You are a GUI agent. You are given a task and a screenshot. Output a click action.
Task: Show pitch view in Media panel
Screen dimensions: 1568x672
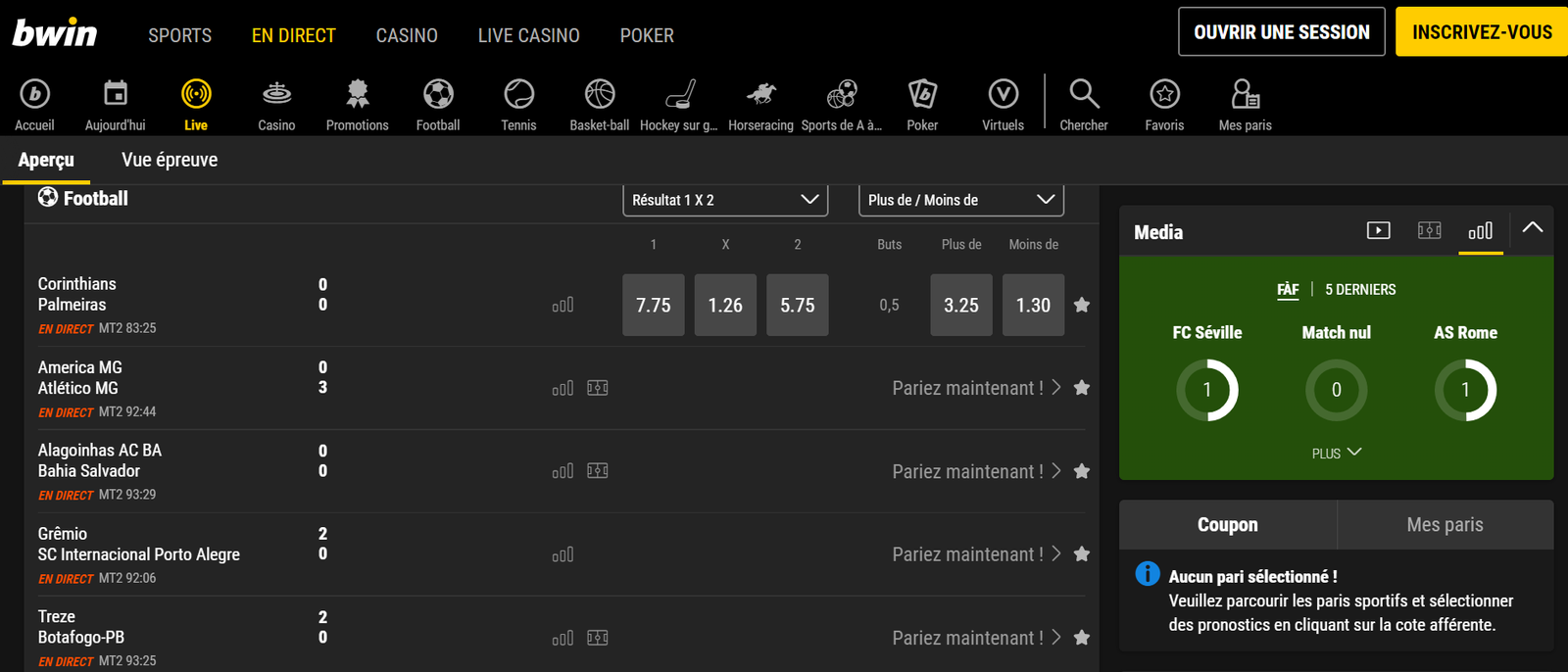pyautogui.click(x=1430, y=230)
